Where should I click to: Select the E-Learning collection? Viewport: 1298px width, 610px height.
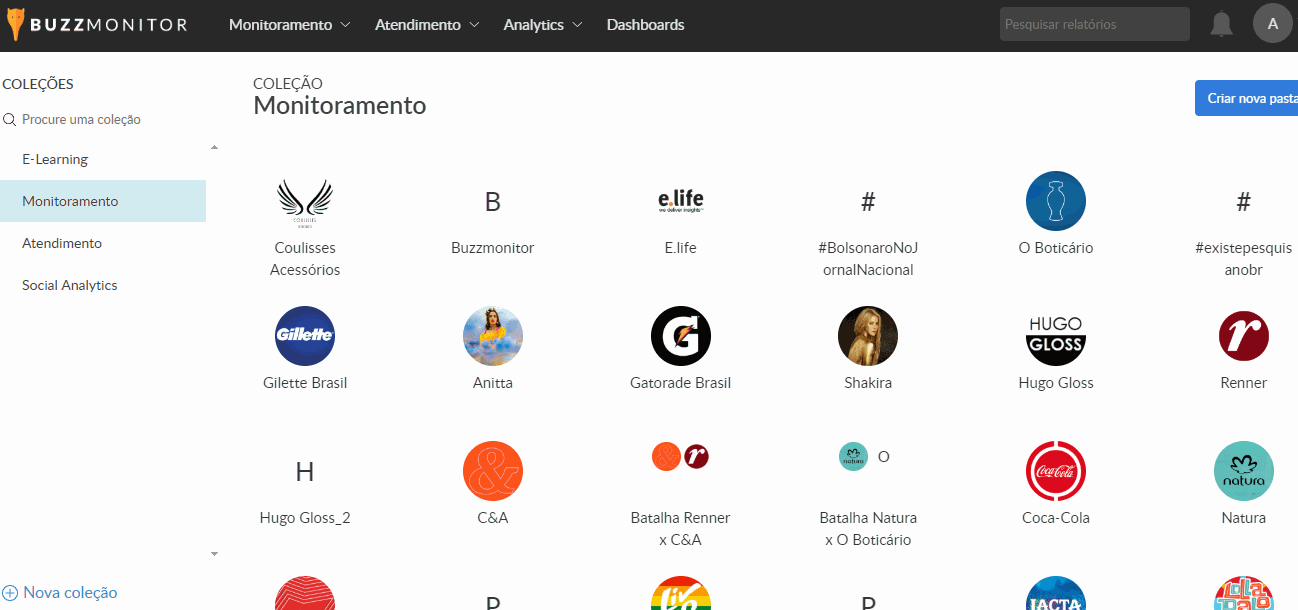[55, 159]
